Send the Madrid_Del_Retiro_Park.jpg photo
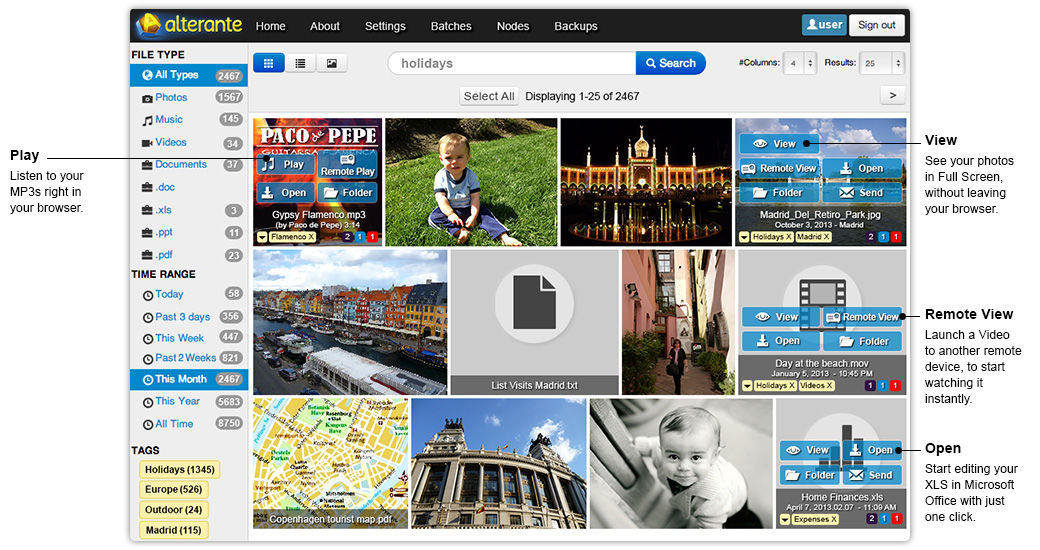 tap(862, 193)
